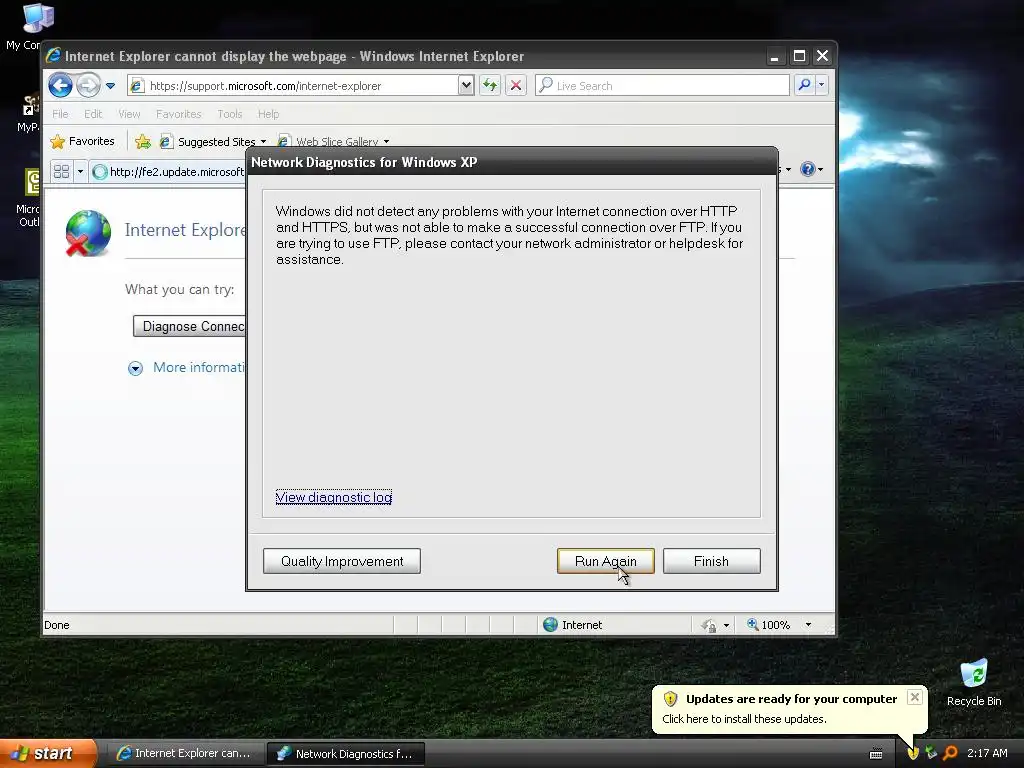Open the Favorites star button
Viewport: 1024px width, 768px height.
click(82, 141)
